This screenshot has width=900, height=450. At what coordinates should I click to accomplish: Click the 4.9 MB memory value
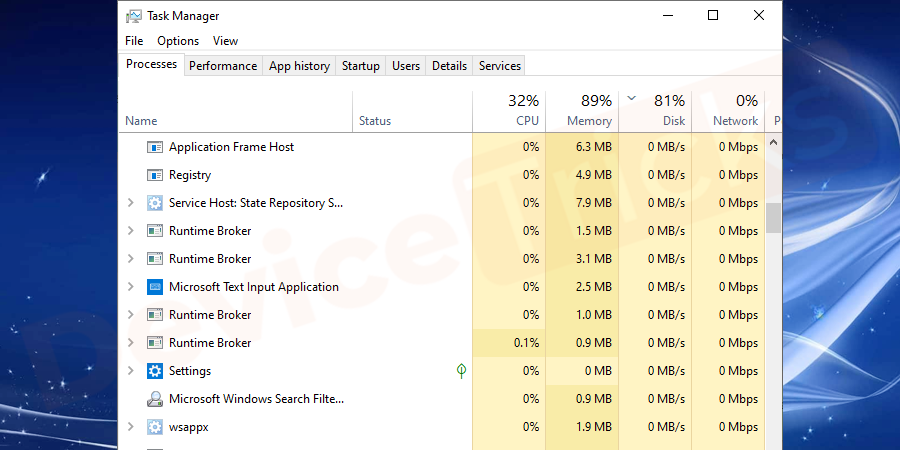click(593, 175)
